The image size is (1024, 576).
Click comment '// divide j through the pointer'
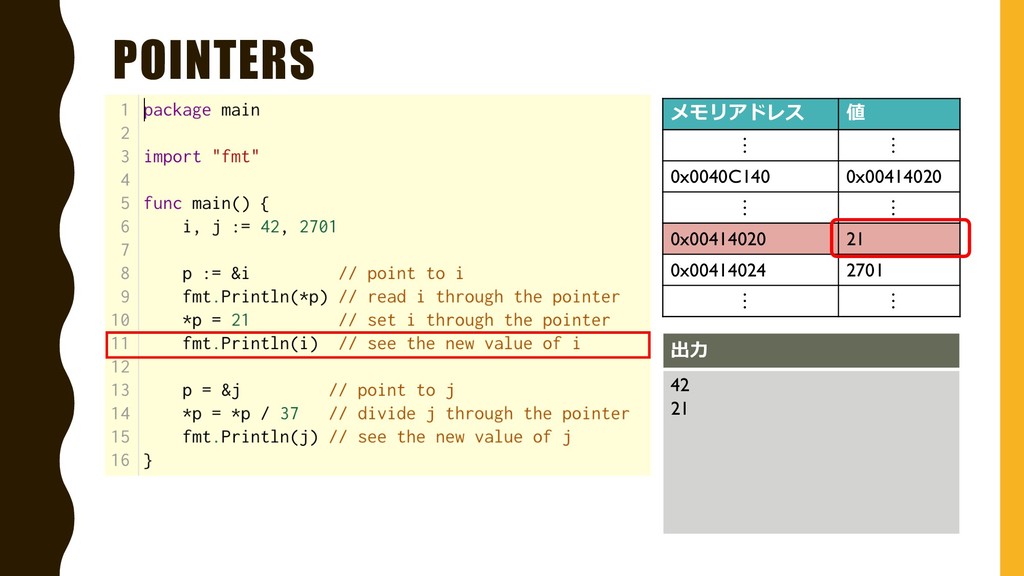479,413
